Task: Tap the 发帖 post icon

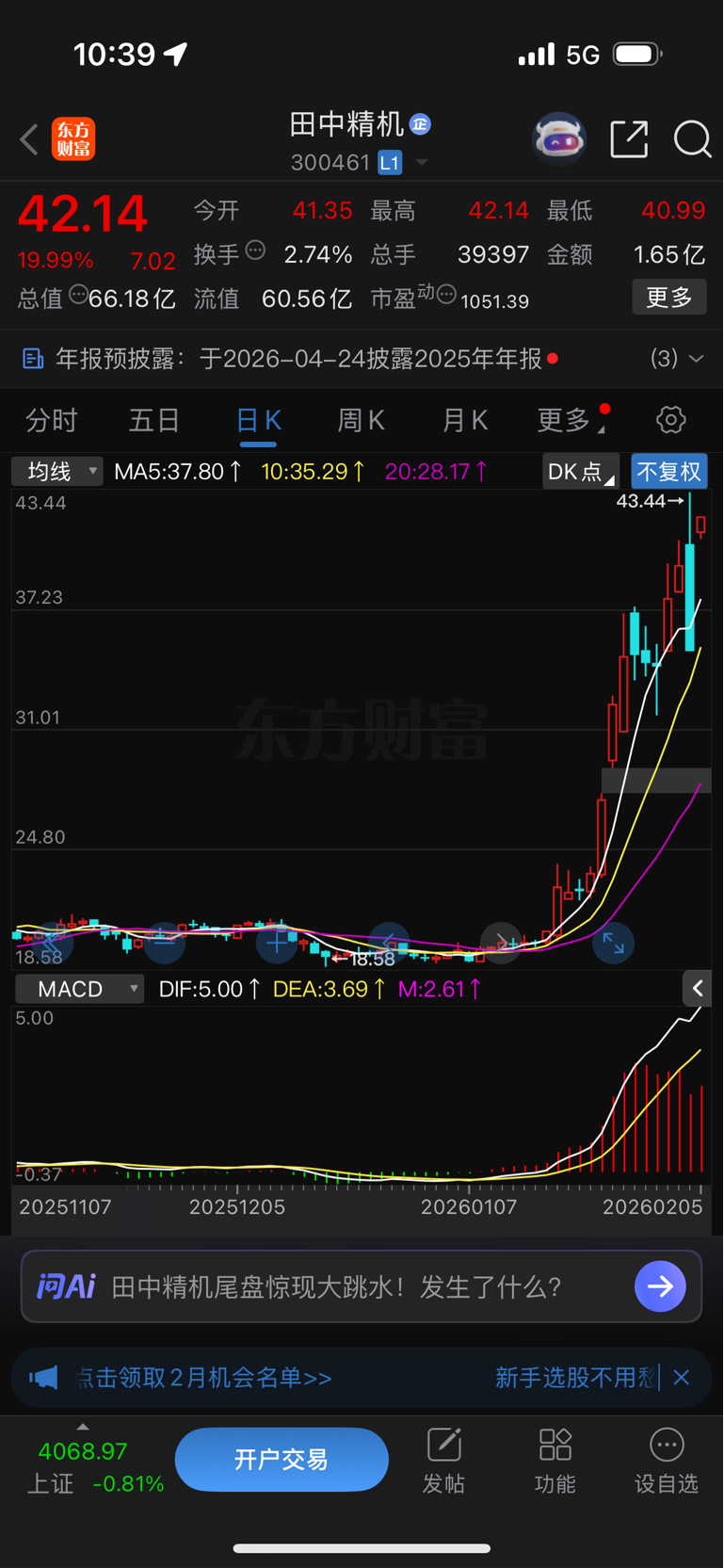Action: pyautogui.click(x=443, y=1461)
